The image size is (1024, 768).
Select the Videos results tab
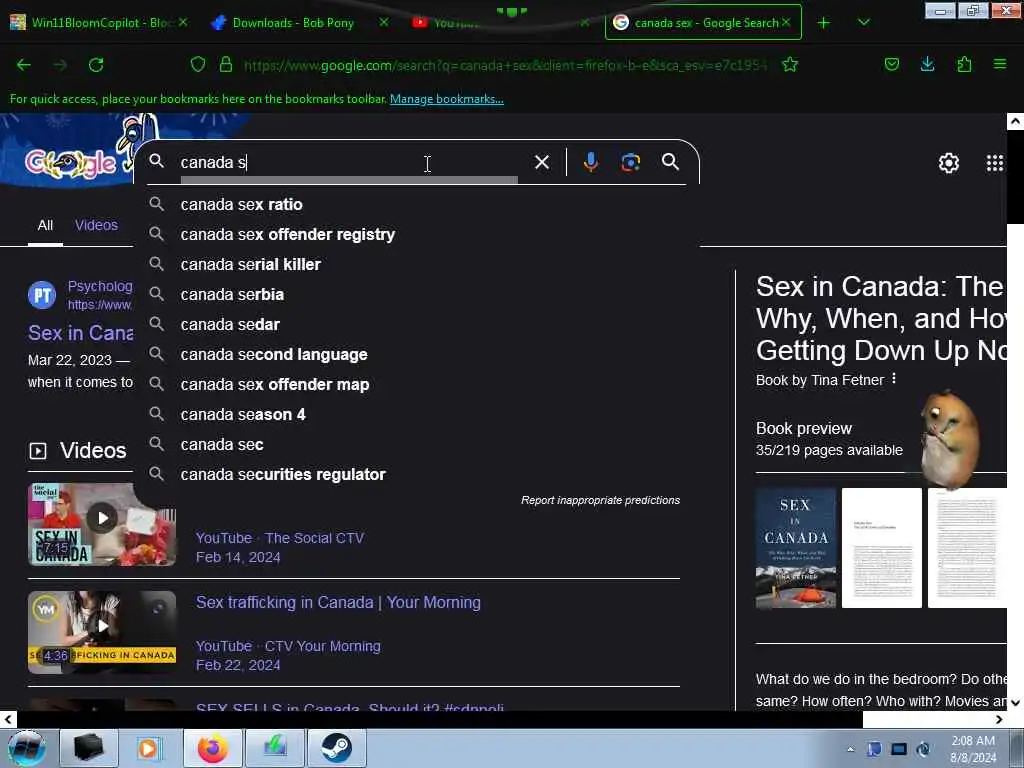[96, 225]
